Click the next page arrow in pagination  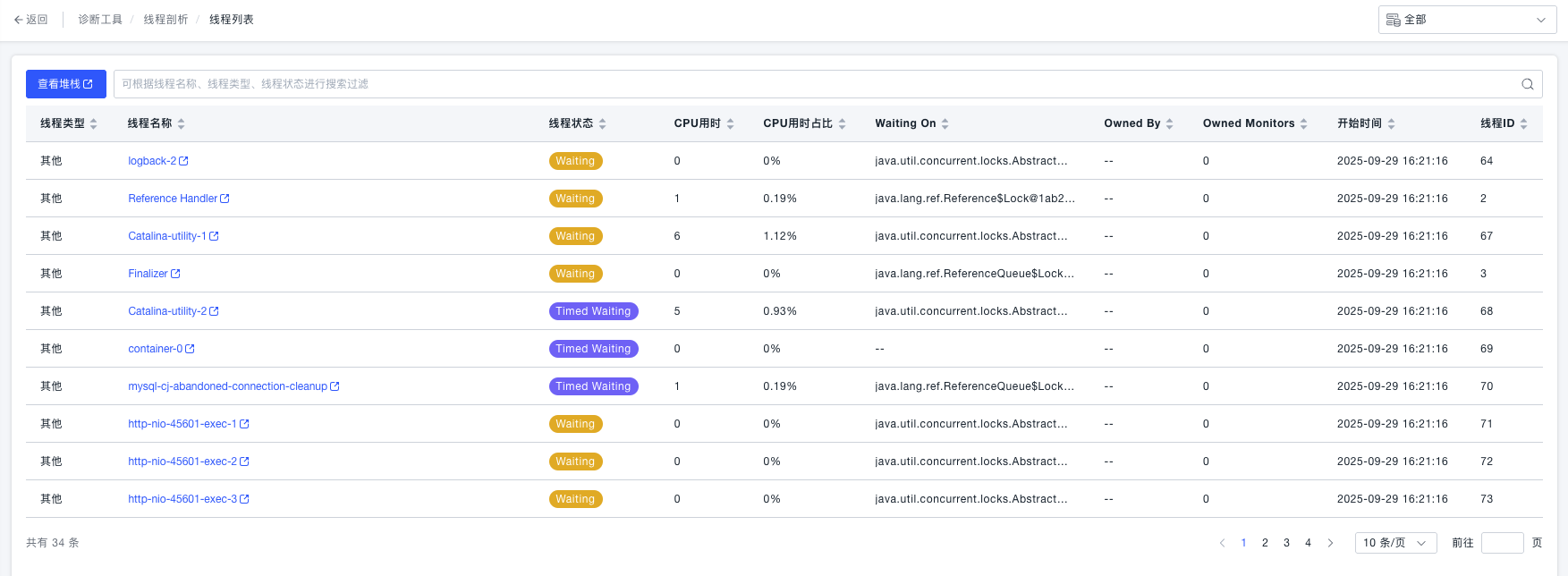(1330, 543)
